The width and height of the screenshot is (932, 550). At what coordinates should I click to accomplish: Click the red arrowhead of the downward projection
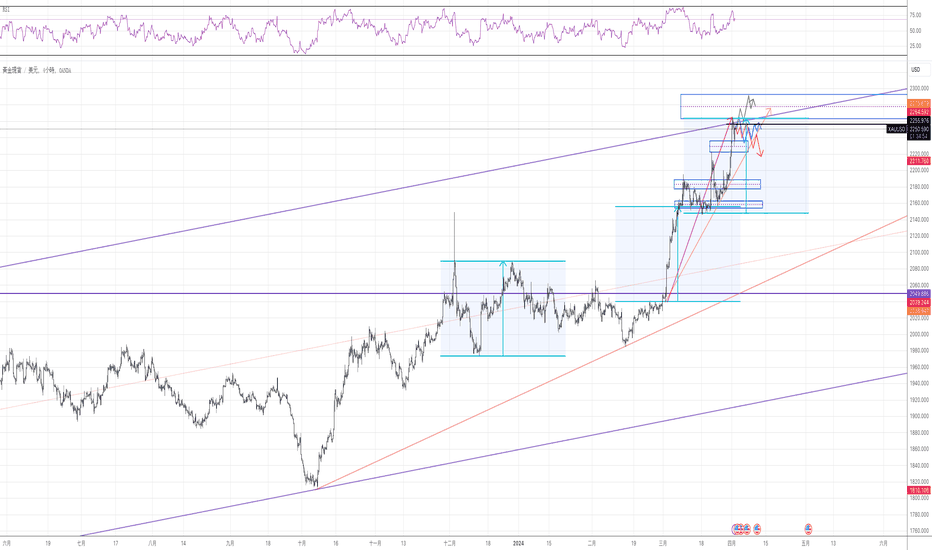(x=759, y=154)
